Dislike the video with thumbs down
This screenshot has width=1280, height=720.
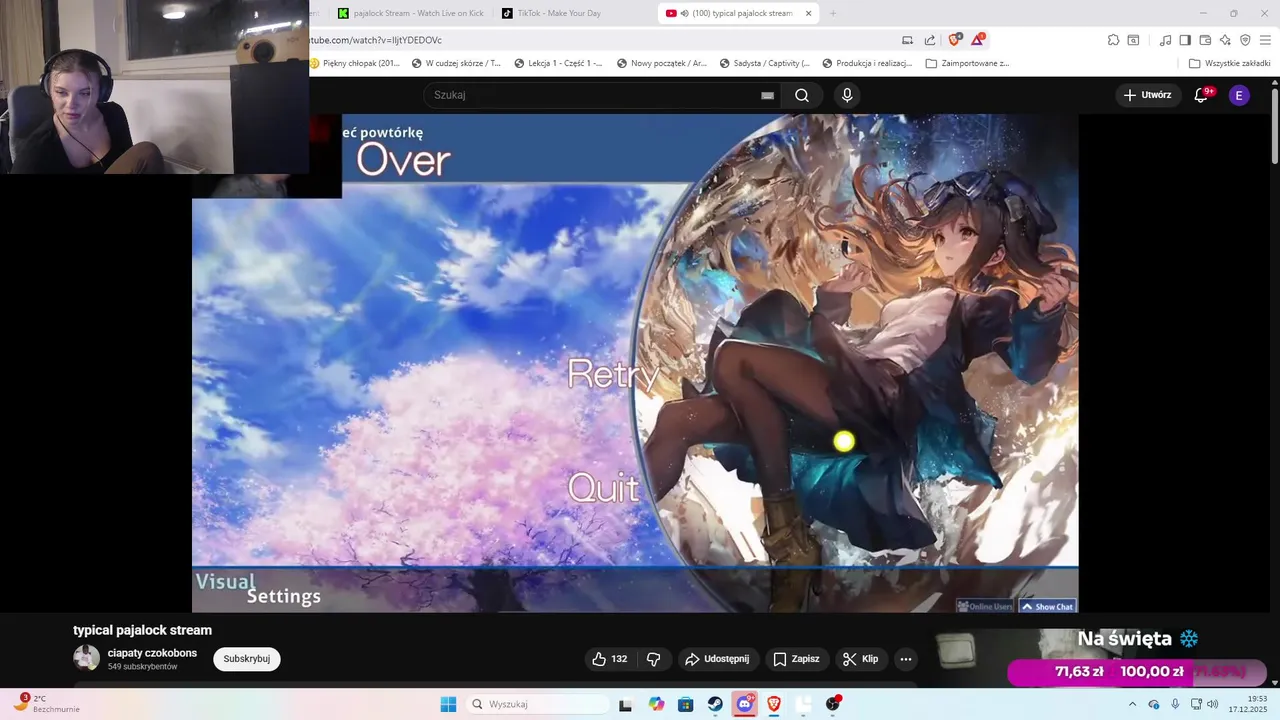[654, 659]
